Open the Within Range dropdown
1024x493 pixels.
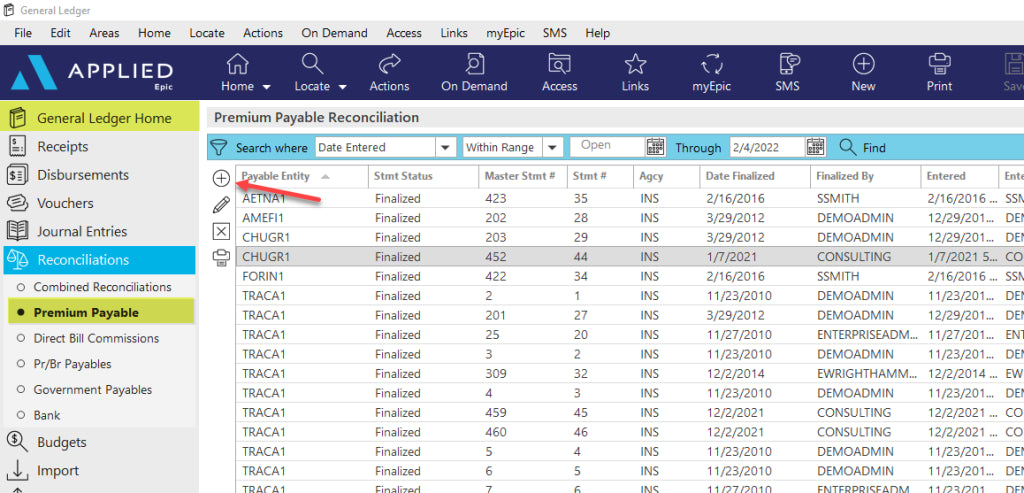(552, 148)
